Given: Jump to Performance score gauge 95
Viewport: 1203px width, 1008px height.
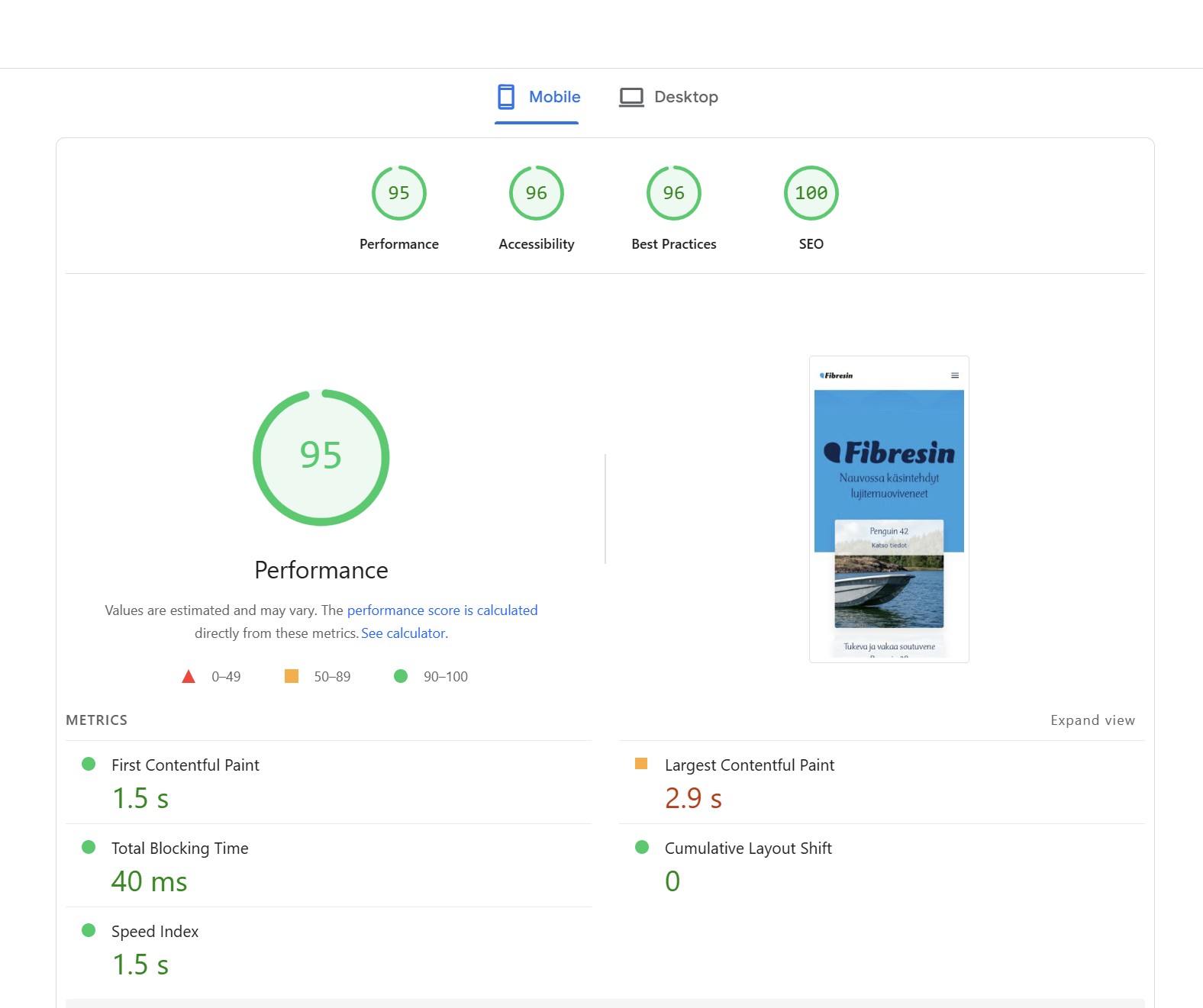Looking at the screenshot, I should (x=398, y=193).
